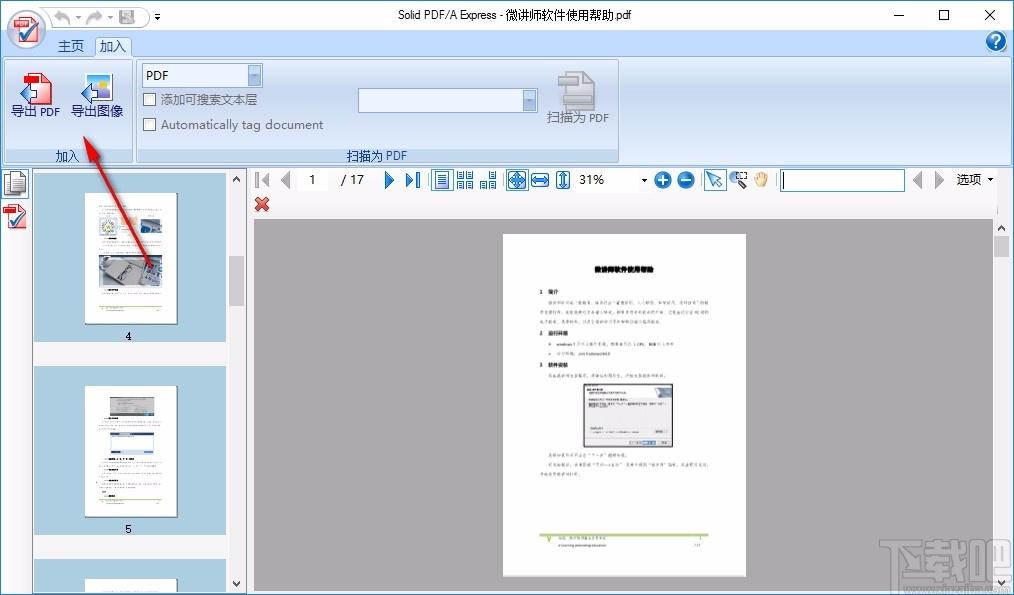Viewport: 1014px width, 595px height.
Task: Toggle fit width zoom mode
Action: [x=540, y=180]
